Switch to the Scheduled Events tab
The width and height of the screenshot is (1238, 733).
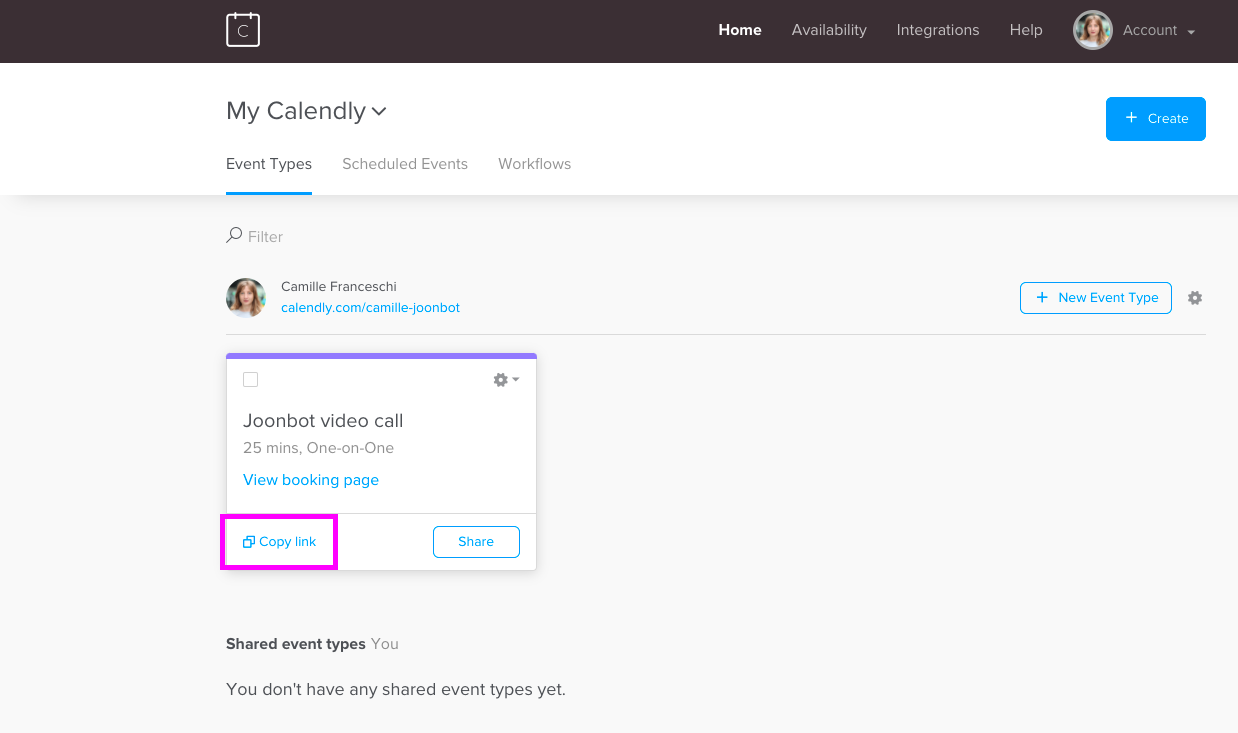coord(405,164)
